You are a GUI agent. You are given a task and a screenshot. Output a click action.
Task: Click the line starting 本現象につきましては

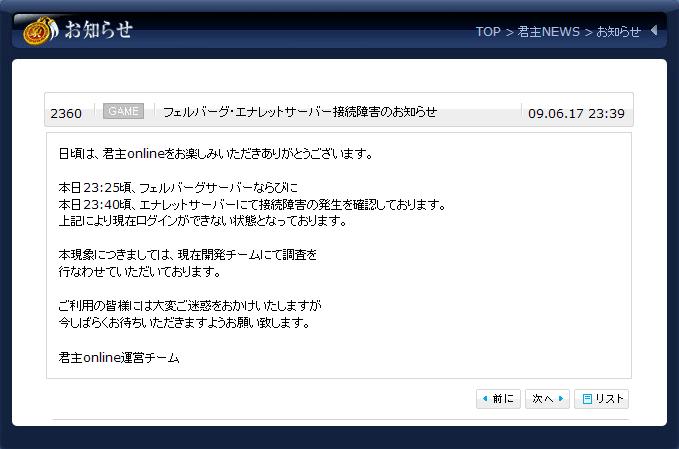click(x=188, y=255)
